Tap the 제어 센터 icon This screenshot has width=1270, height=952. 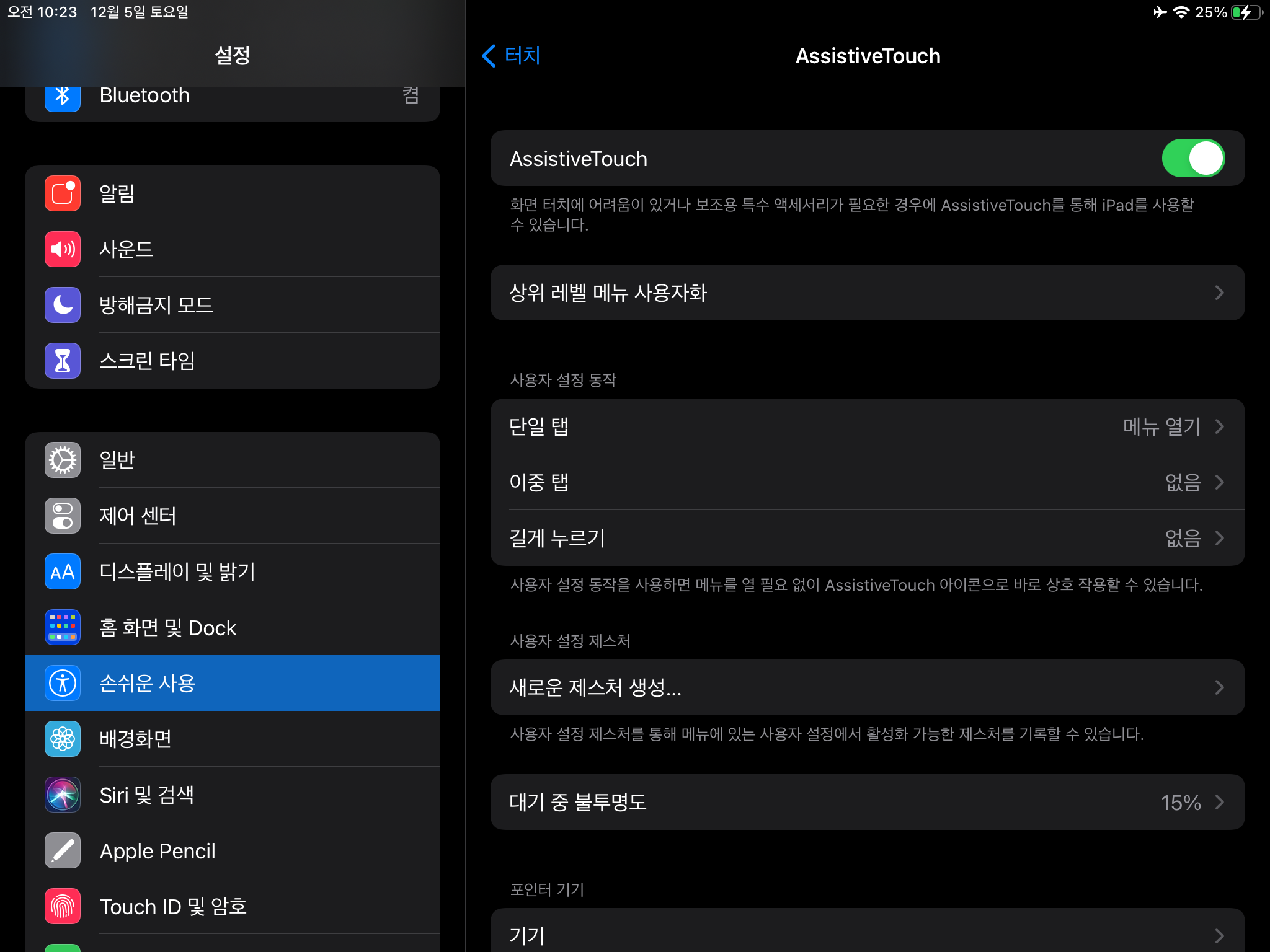(x=63, y=516)
